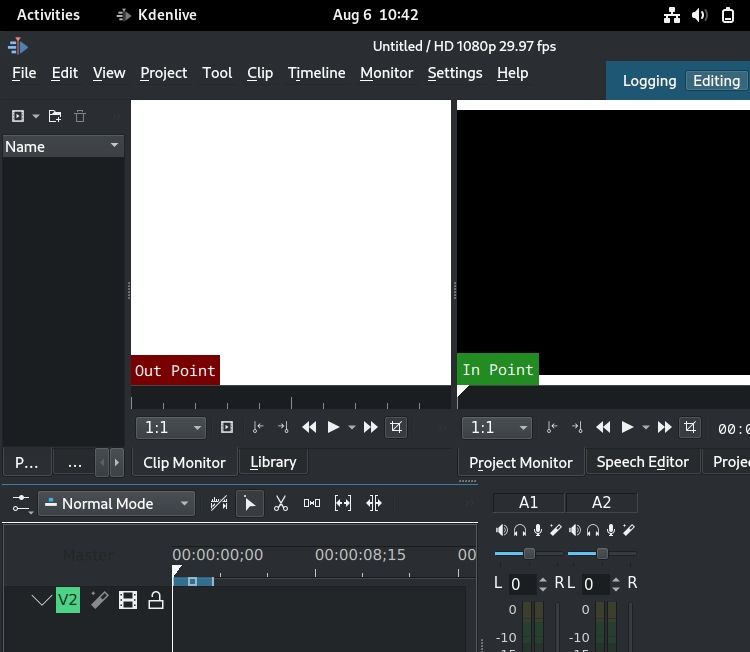Toggle solo headphones on A2 channel
The image size is (750, 652).
[x=593, y=529]
